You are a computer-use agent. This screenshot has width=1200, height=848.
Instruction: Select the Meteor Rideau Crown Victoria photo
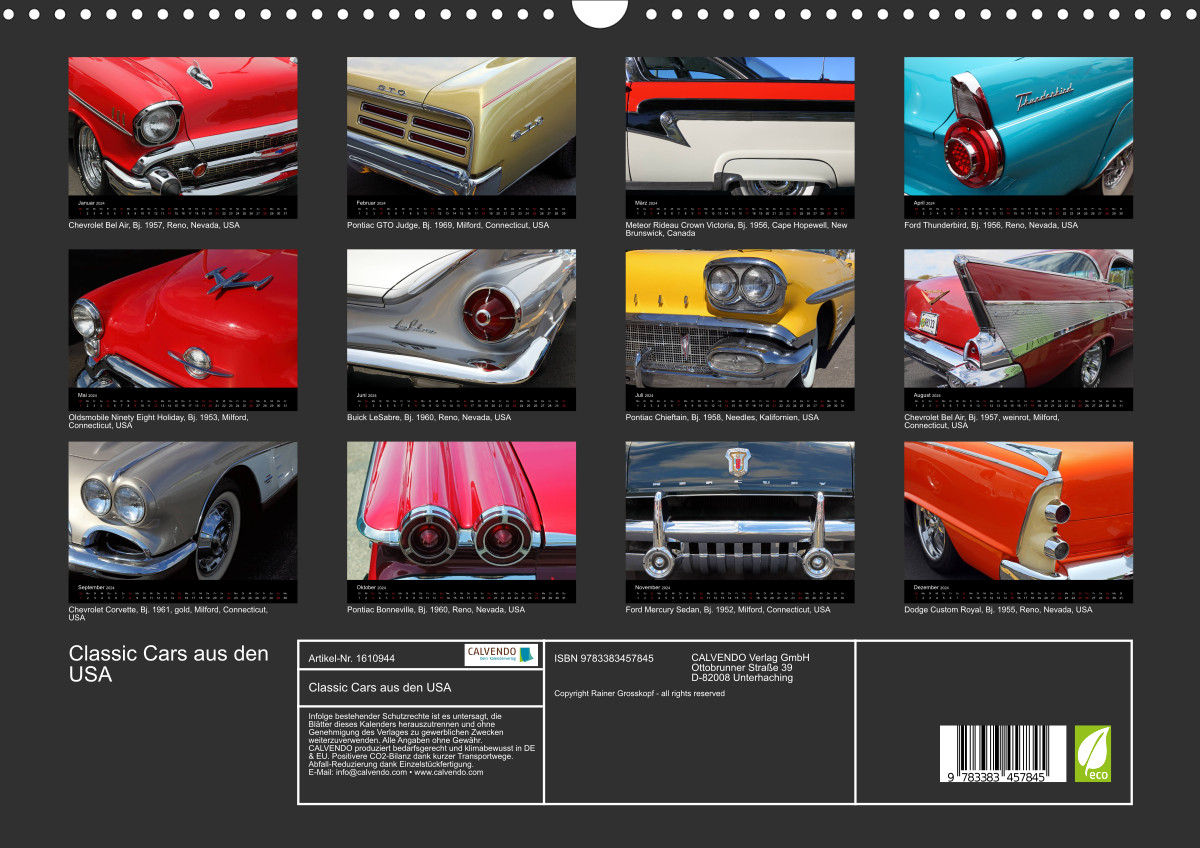click(740, 126)
